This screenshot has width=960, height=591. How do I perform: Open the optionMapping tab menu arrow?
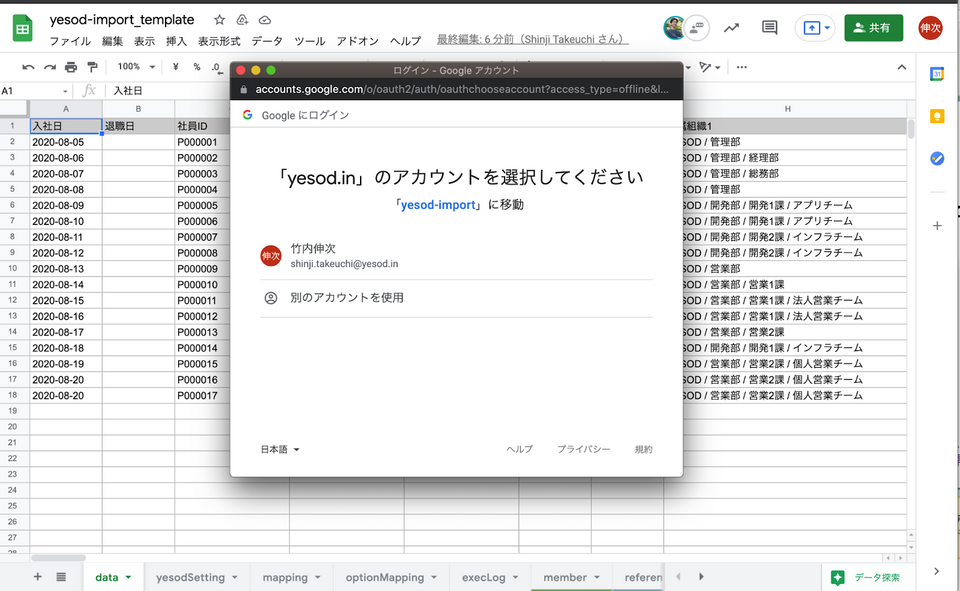click(433, 578)
